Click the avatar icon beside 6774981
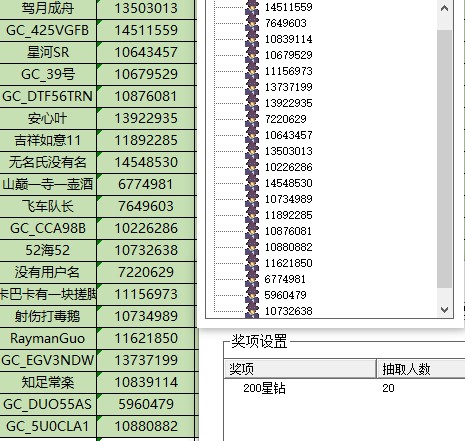 pyautogui.click(x=252, y=279)
